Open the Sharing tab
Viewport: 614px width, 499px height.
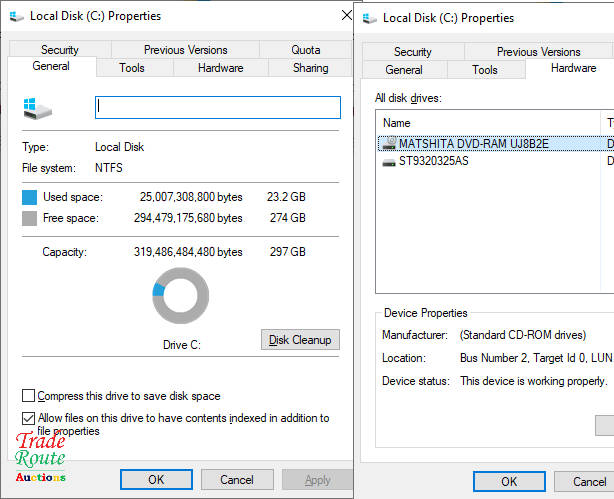(x=310, y=68)
